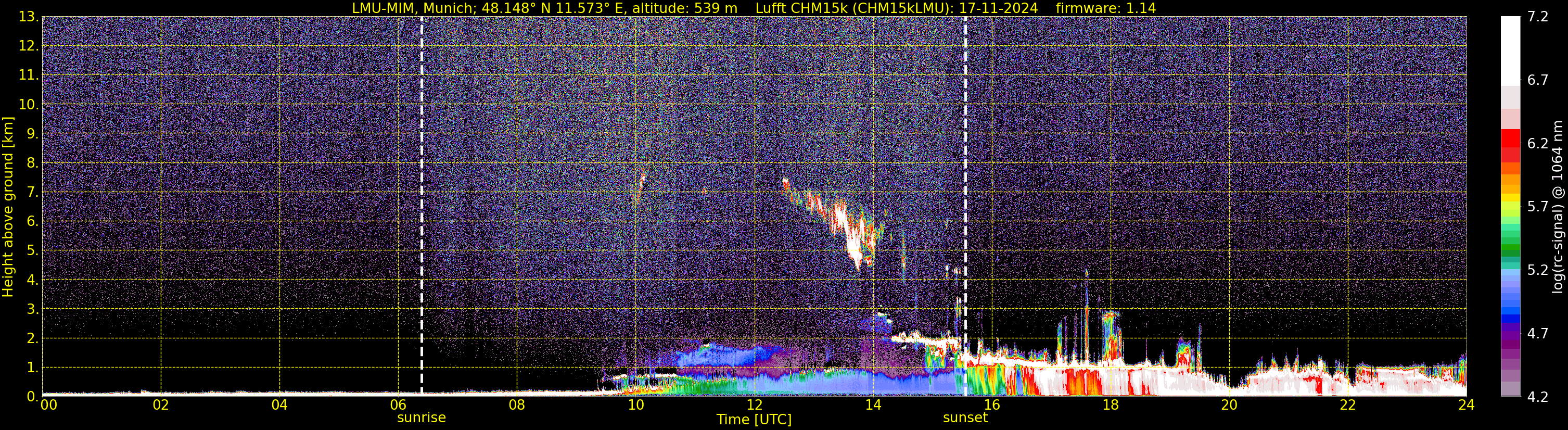
Task: Pick the white top segment of the colorbar
Action: 1510,51
